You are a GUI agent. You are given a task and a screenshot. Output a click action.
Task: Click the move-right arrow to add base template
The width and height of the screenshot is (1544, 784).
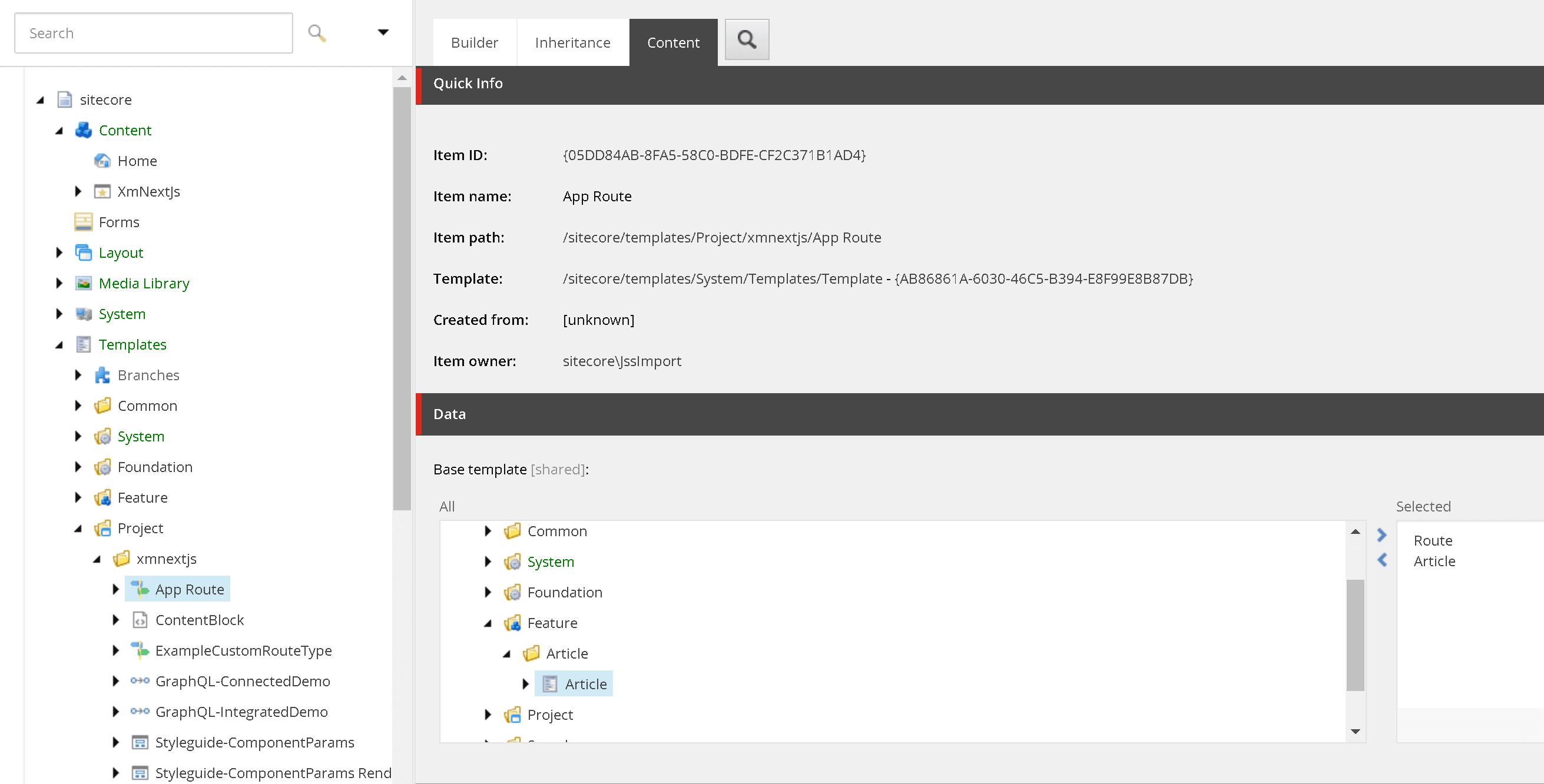coord(1382,535)
